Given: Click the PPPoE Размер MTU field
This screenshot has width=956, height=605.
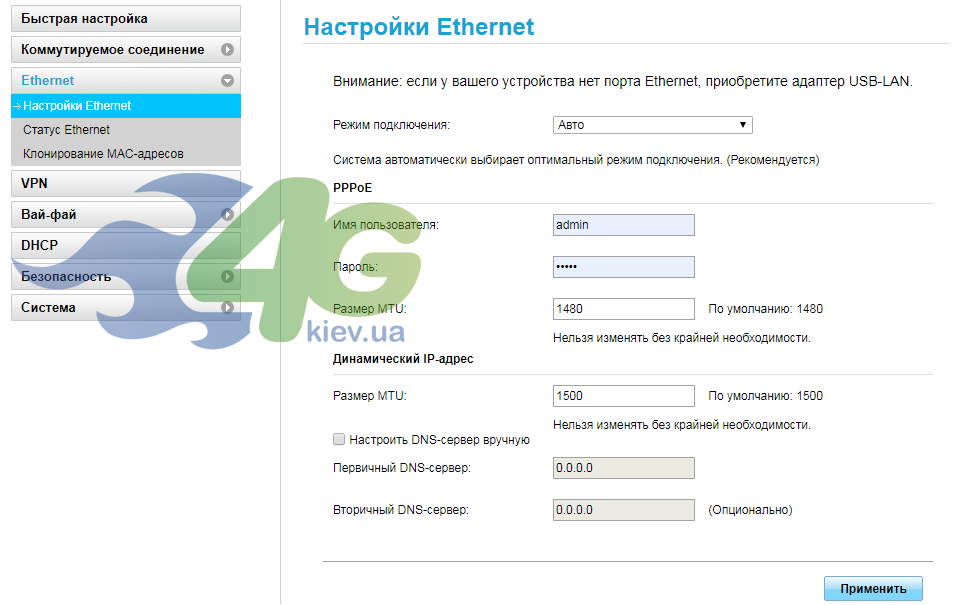Looking at the screenshot, I should 624,309.
